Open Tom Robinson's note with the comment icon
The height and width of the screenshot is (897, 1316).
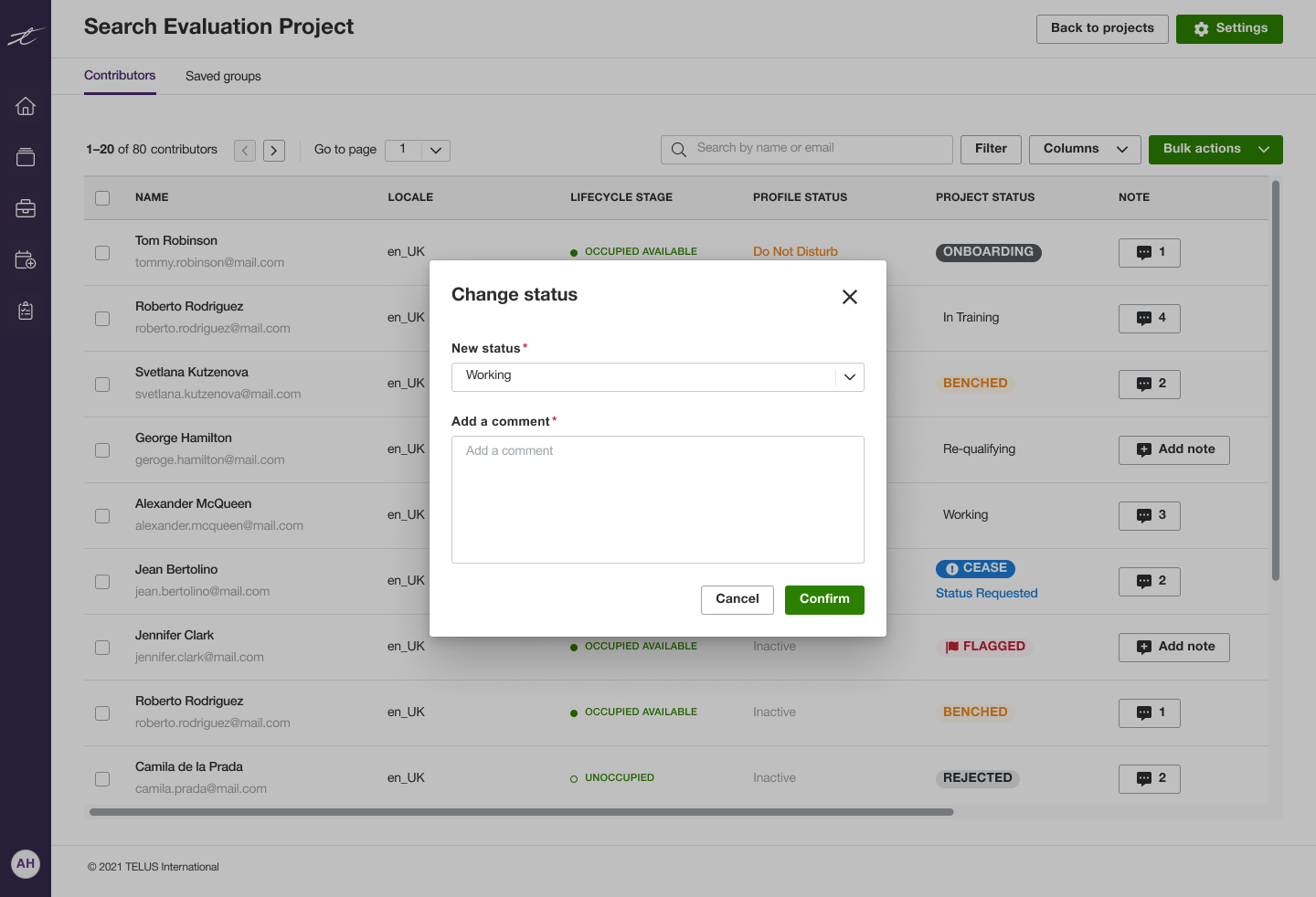(1149, 252)
